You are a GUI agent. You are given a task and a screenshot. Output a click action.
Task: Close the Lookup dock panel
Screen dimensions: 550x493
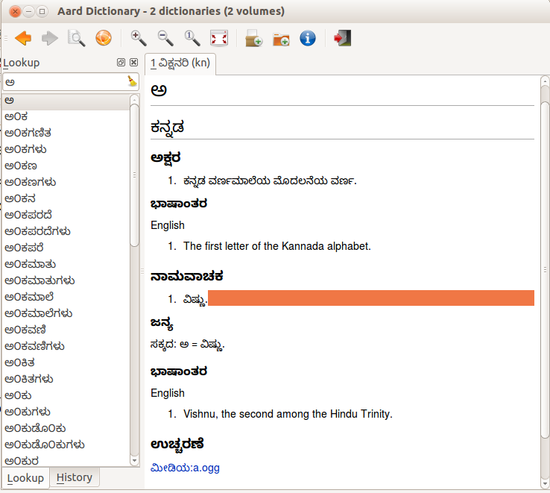pos(134,62)
